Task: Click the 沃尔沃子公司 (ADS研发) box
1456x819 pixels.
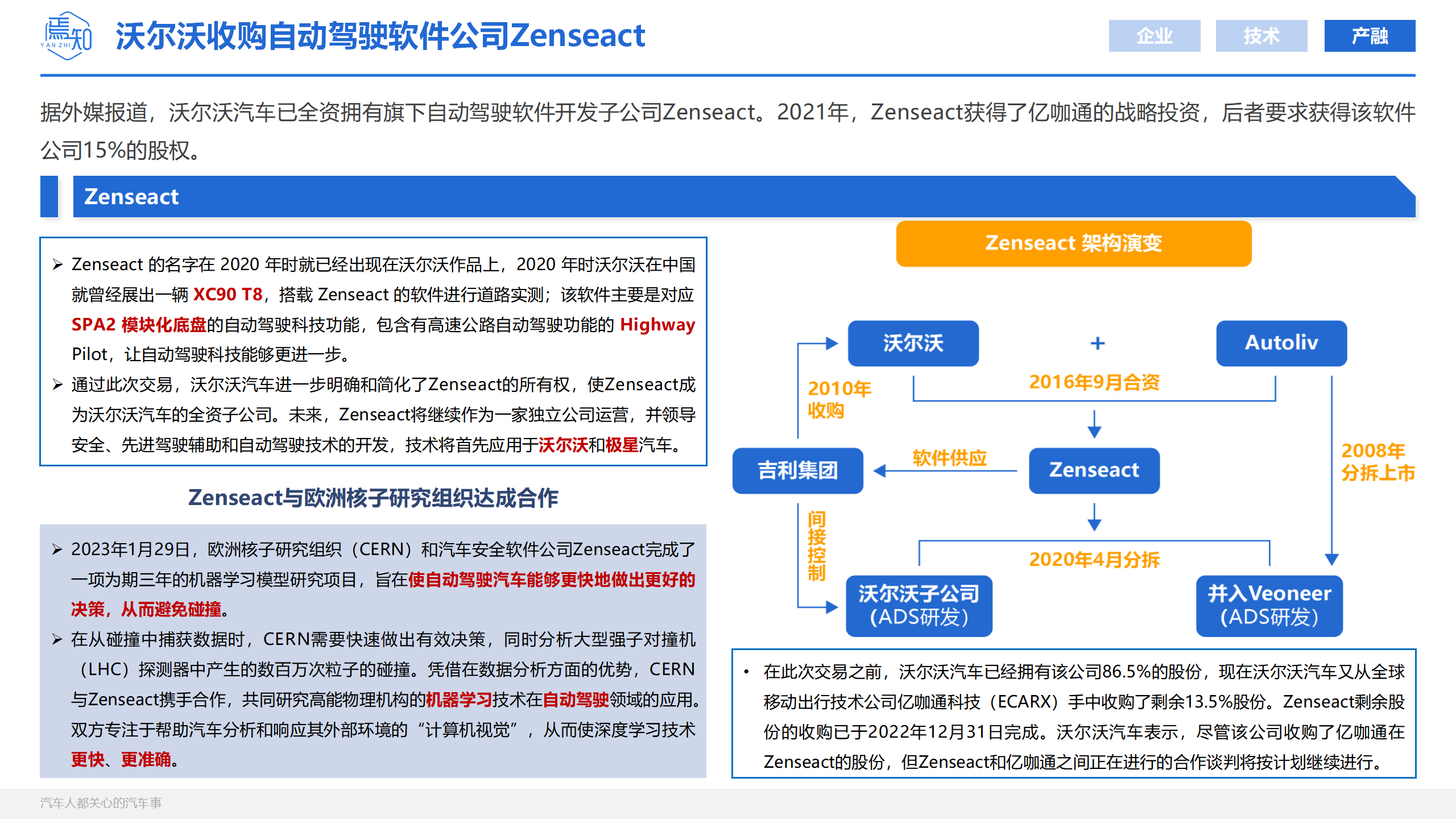Action: pyautogui.click(x=919, y=606)
